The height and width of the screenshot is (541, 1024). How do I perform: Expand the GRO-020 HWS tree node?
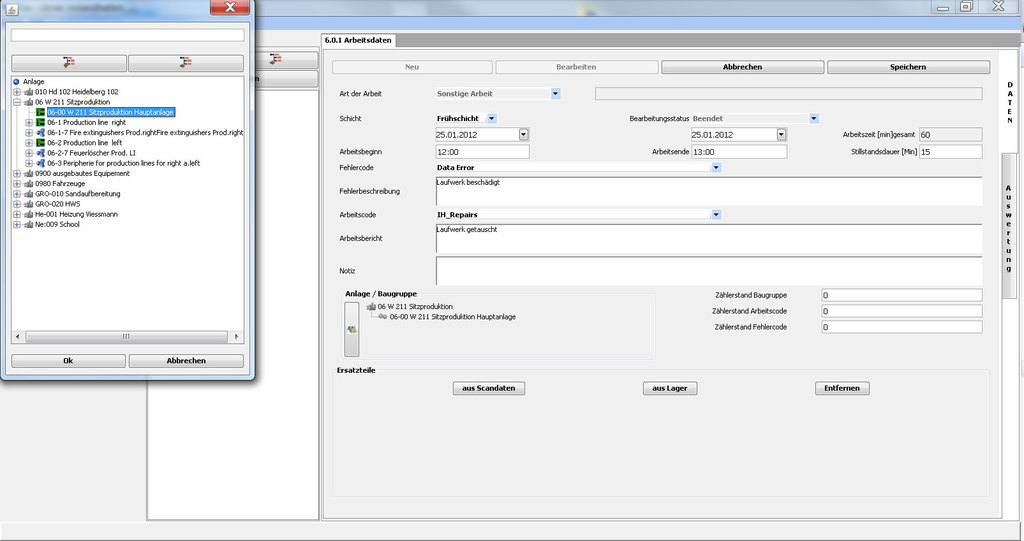(x=17, y=204)
